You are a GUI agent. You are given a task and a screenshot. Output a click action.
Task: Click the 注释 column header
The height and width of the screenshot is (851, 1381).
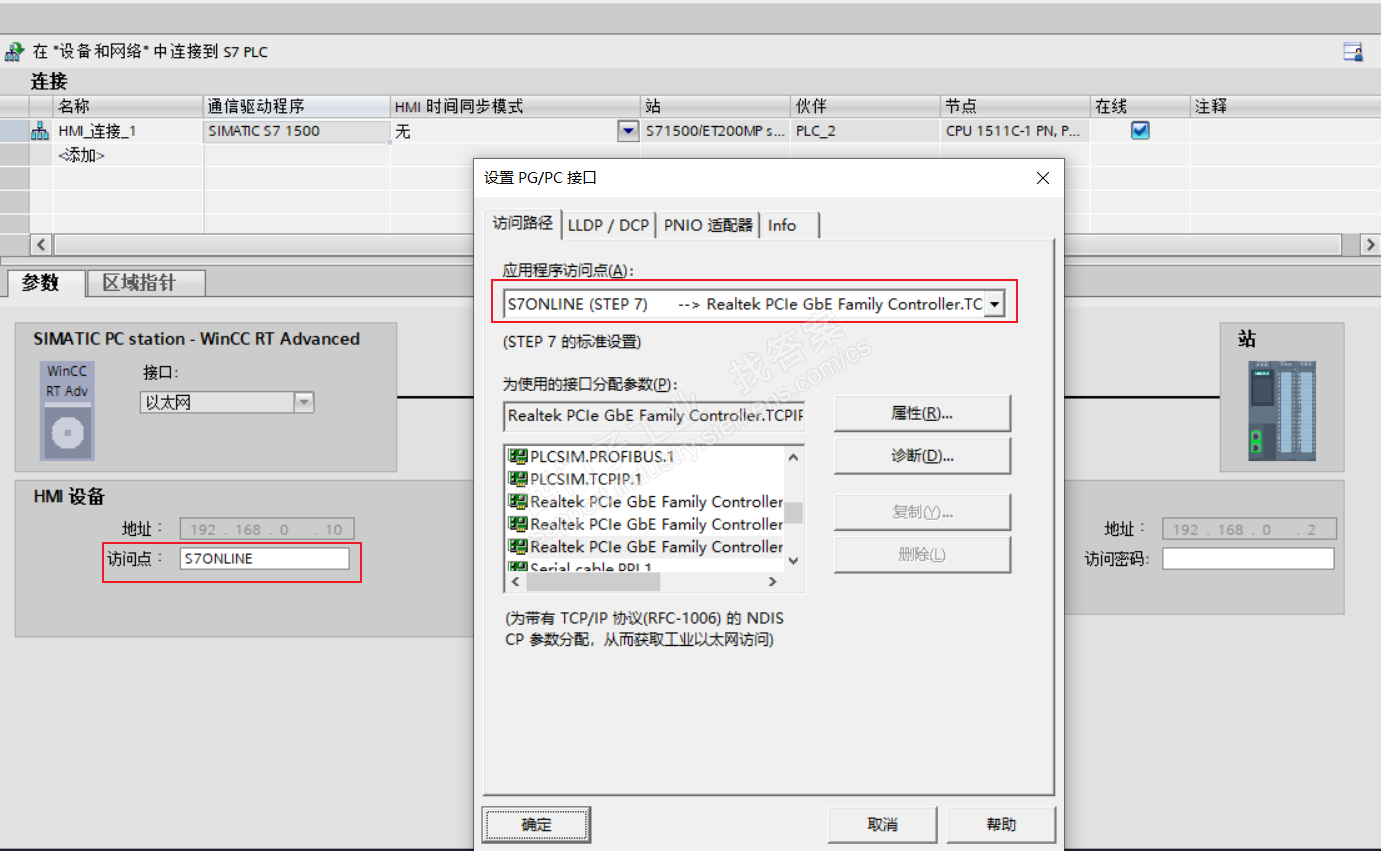1285,106
